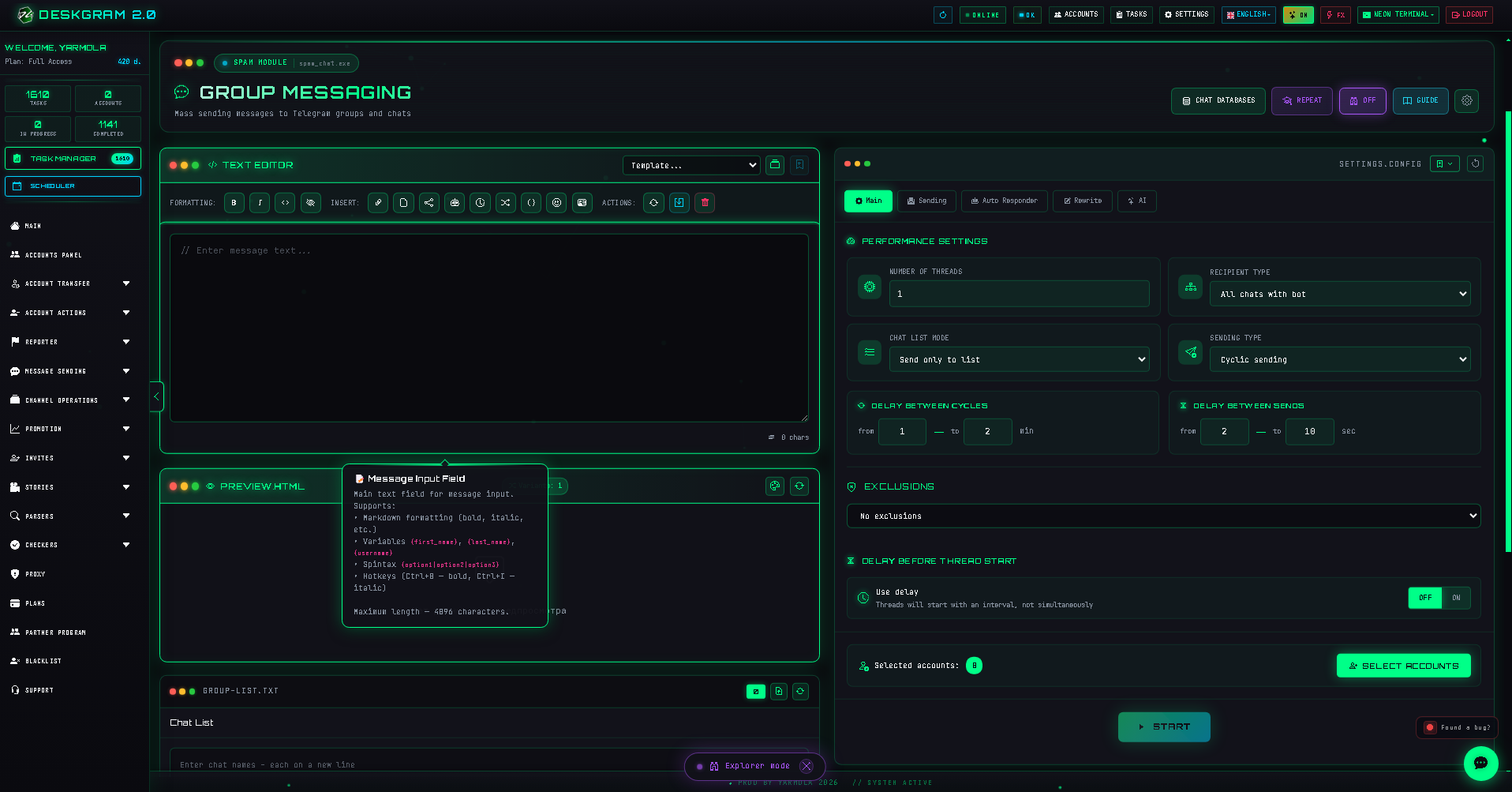Expand the Message Sending sidebar menu
This screenshot has height=792, width=1512.
point(70,371)
